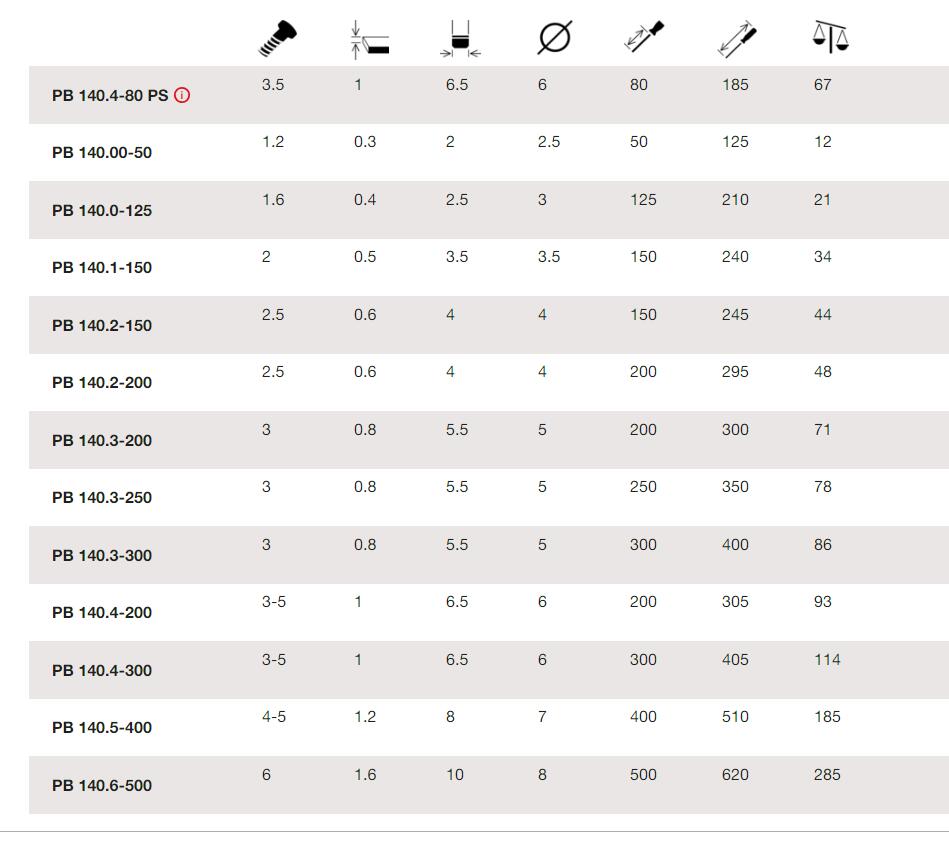Select product PB 140.4-80 PS
The width and height of the screenshot is (949, 843).
[110, 96]
